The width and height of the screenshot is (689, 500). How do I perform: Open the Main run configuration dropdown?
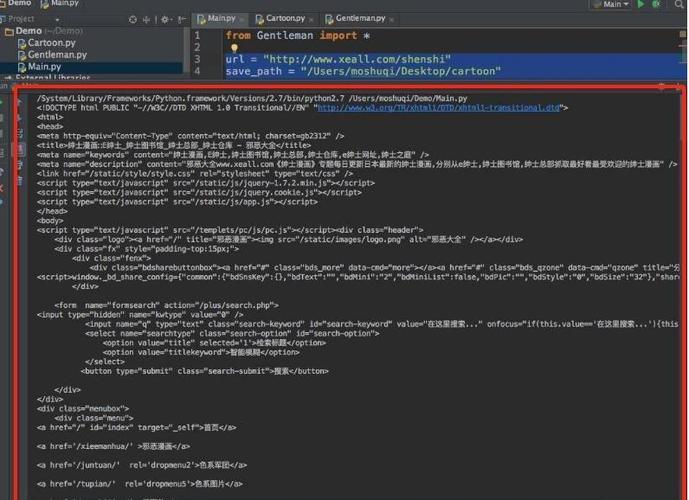[611, 4]
